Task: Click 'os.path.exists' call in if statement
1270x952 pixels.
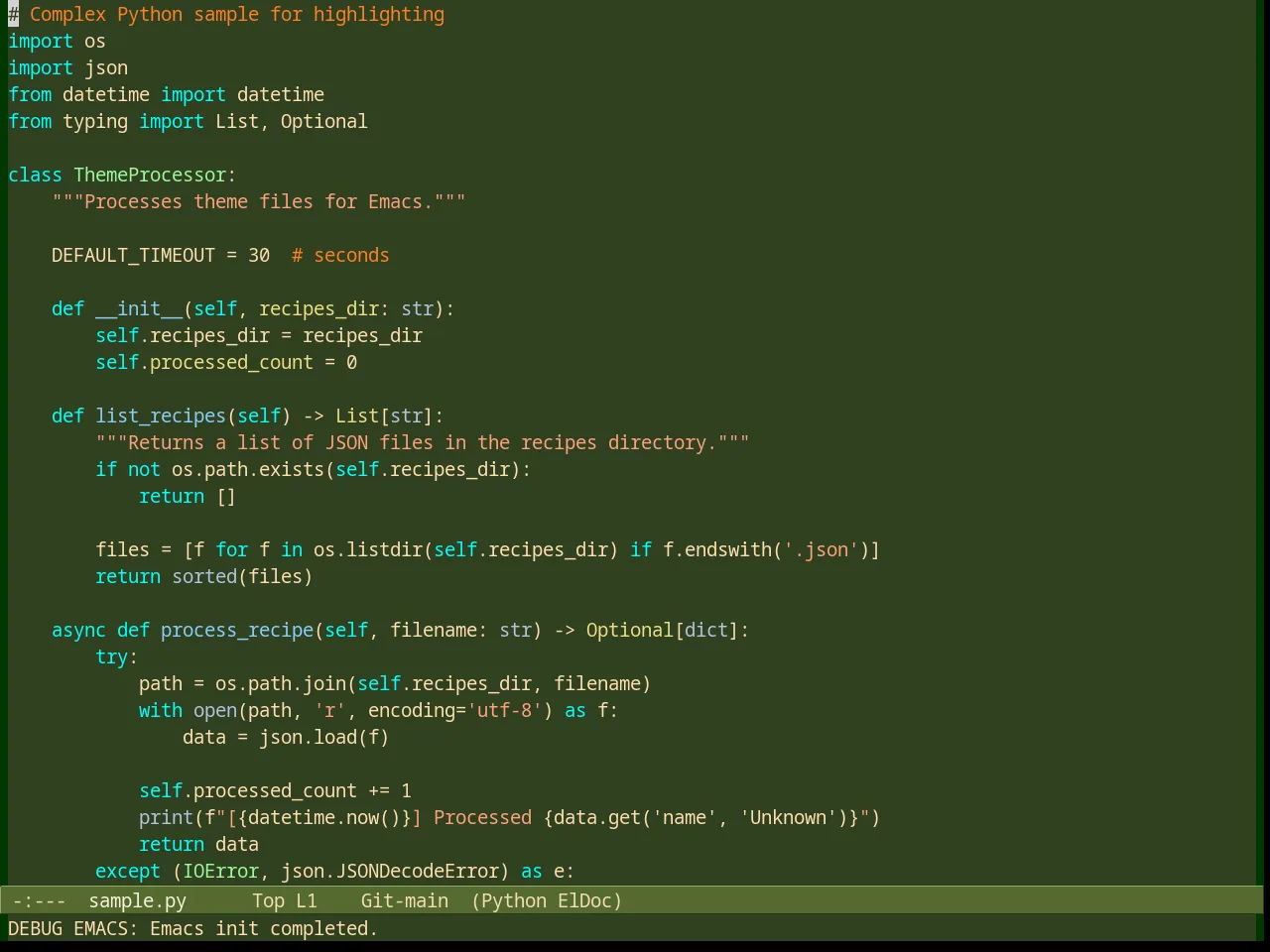Action: coord(248,469)
